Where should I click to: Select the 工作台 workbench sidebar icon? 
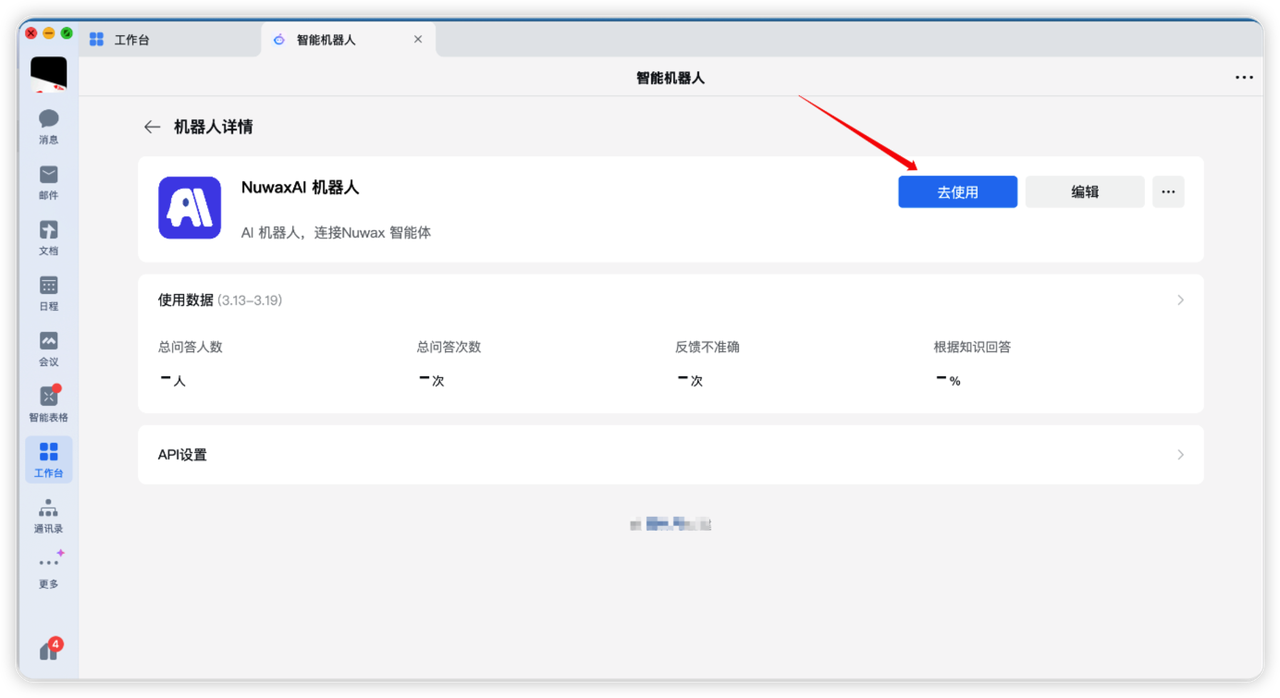coord(48,460)
